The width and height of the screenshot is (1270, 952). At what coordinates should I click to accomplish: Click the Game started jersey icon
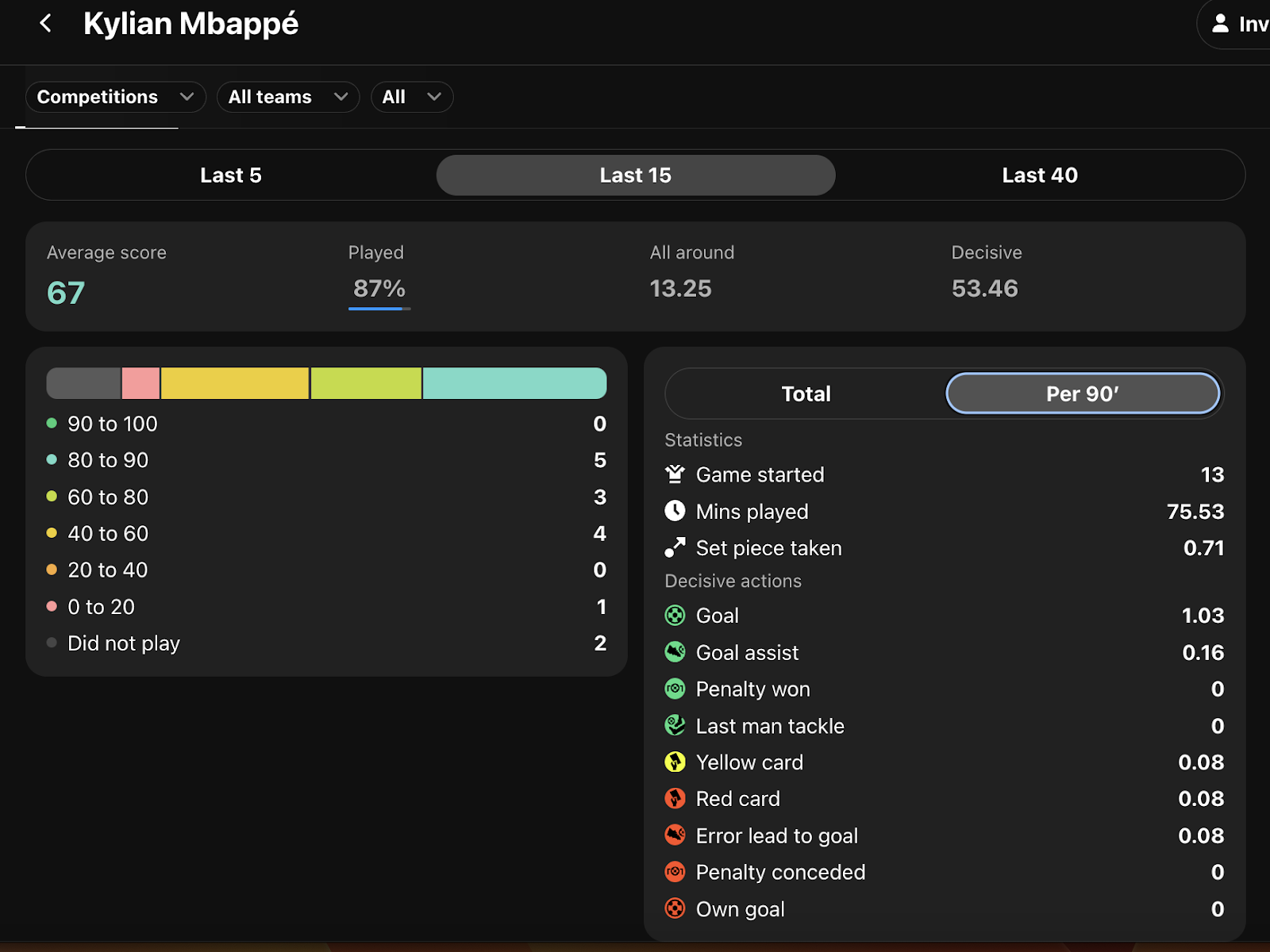(x=675, y=474)
